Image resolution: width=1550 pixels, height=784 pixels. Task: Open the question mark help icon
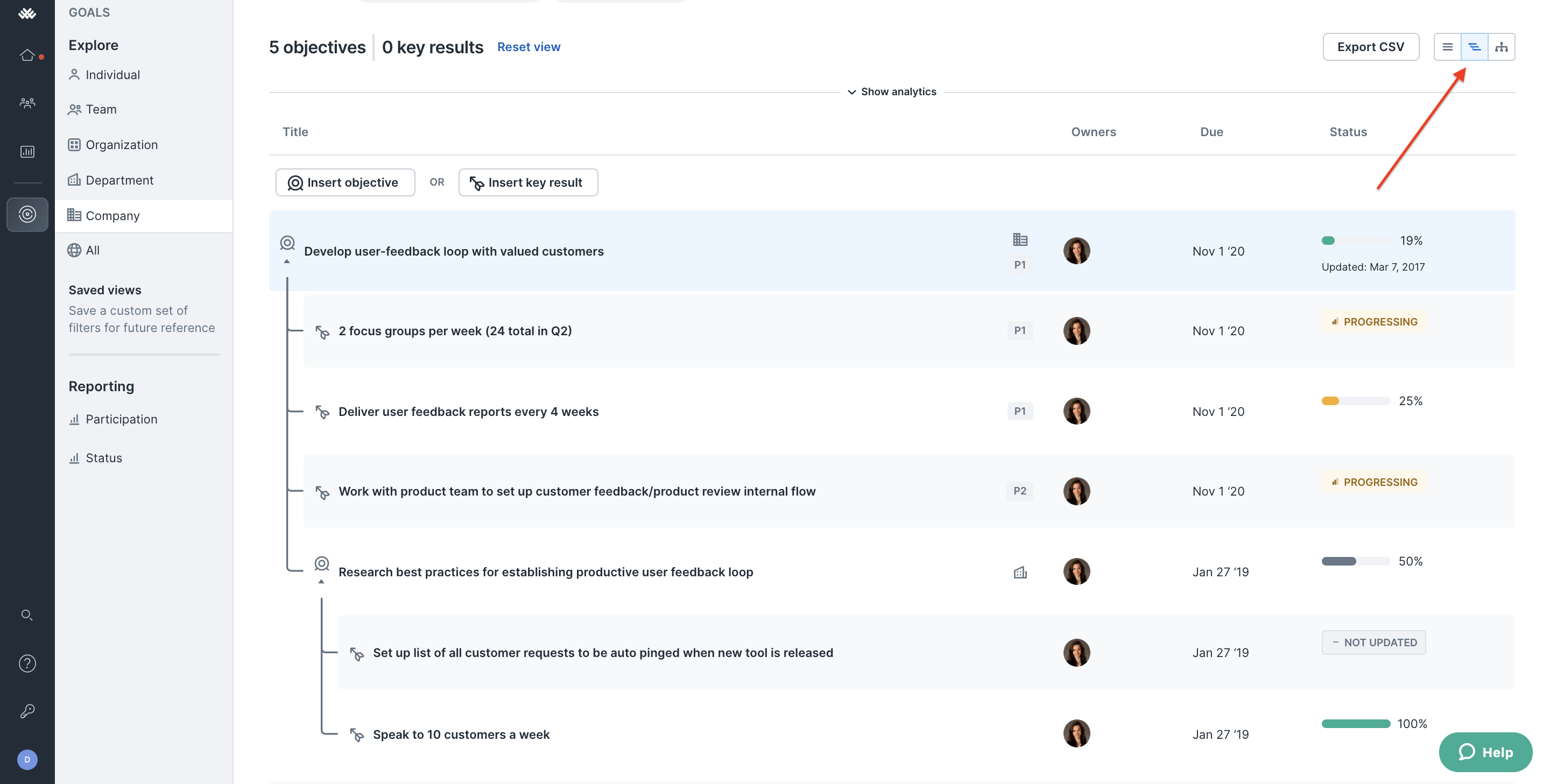(27, 663)
